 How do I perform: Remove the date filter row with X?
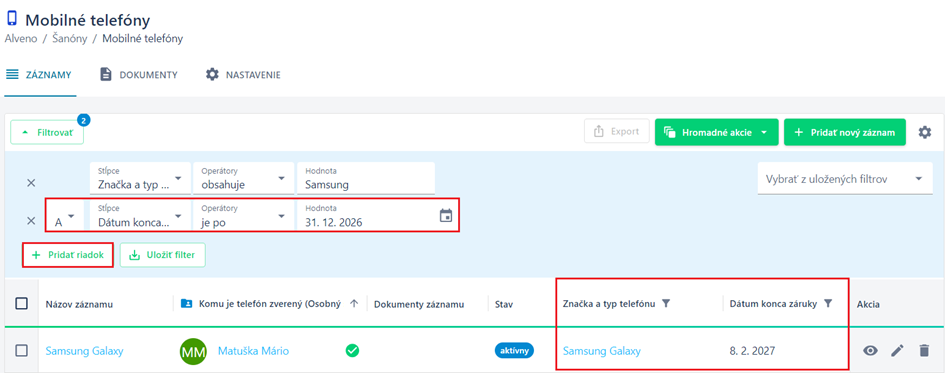point(31,221)
